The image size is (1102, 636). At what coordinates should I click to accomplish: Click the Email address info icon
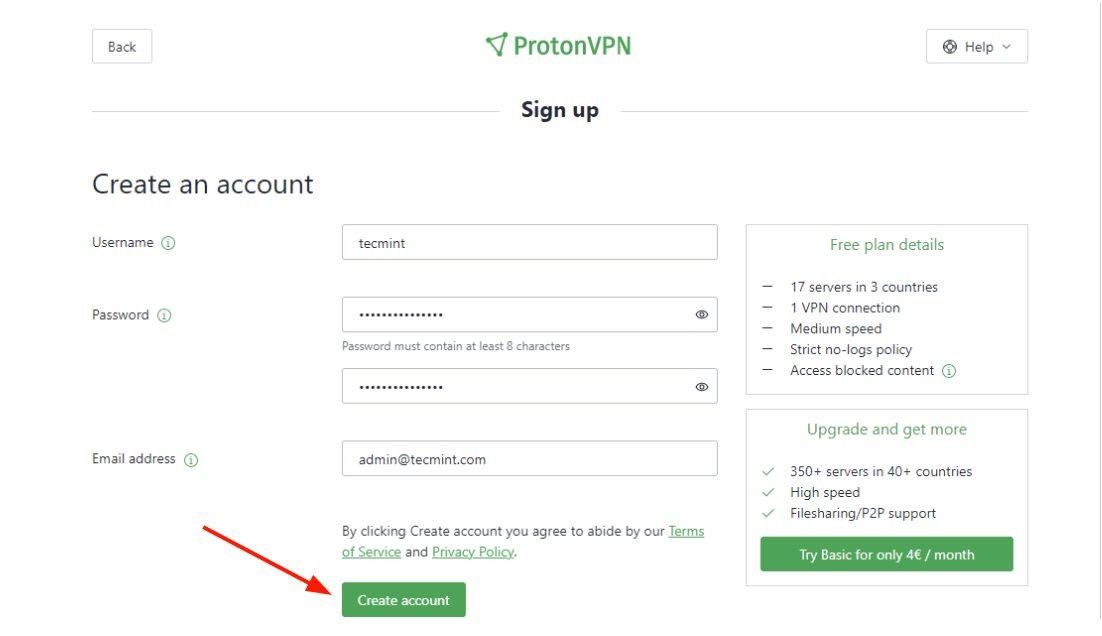pyautogui.click(x=191, y=460)
